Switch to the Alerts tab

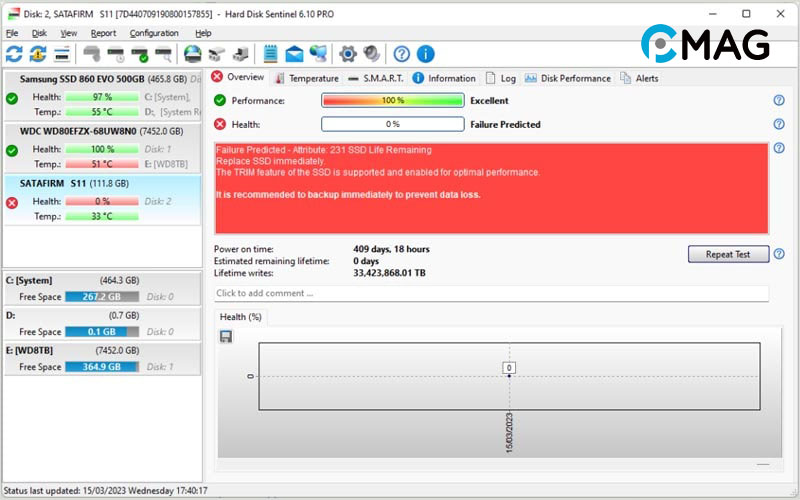pyautogui.click(x=639, y=78)
